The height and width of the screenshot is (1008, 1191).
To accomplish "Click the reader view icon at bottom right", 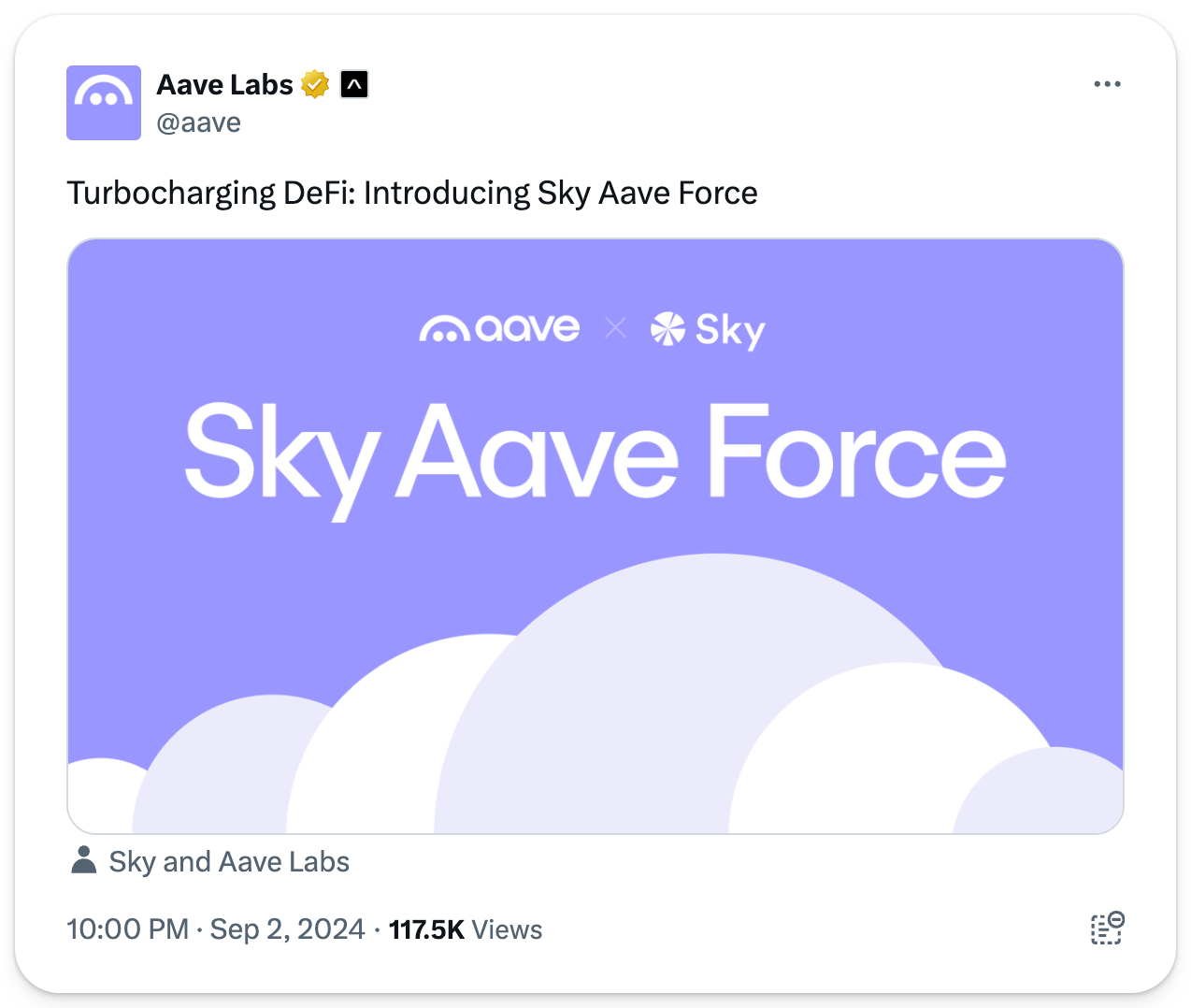I will click(x=1107, y=929).
